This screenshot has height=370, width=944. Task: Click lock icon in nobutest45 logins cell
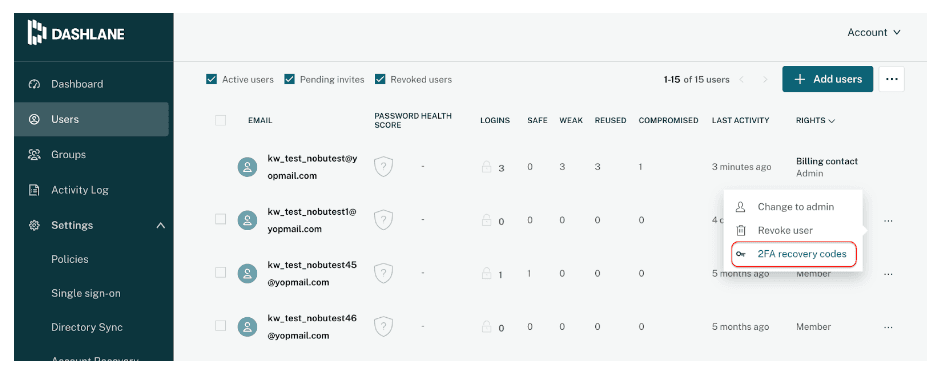click(x=486, y=274)
